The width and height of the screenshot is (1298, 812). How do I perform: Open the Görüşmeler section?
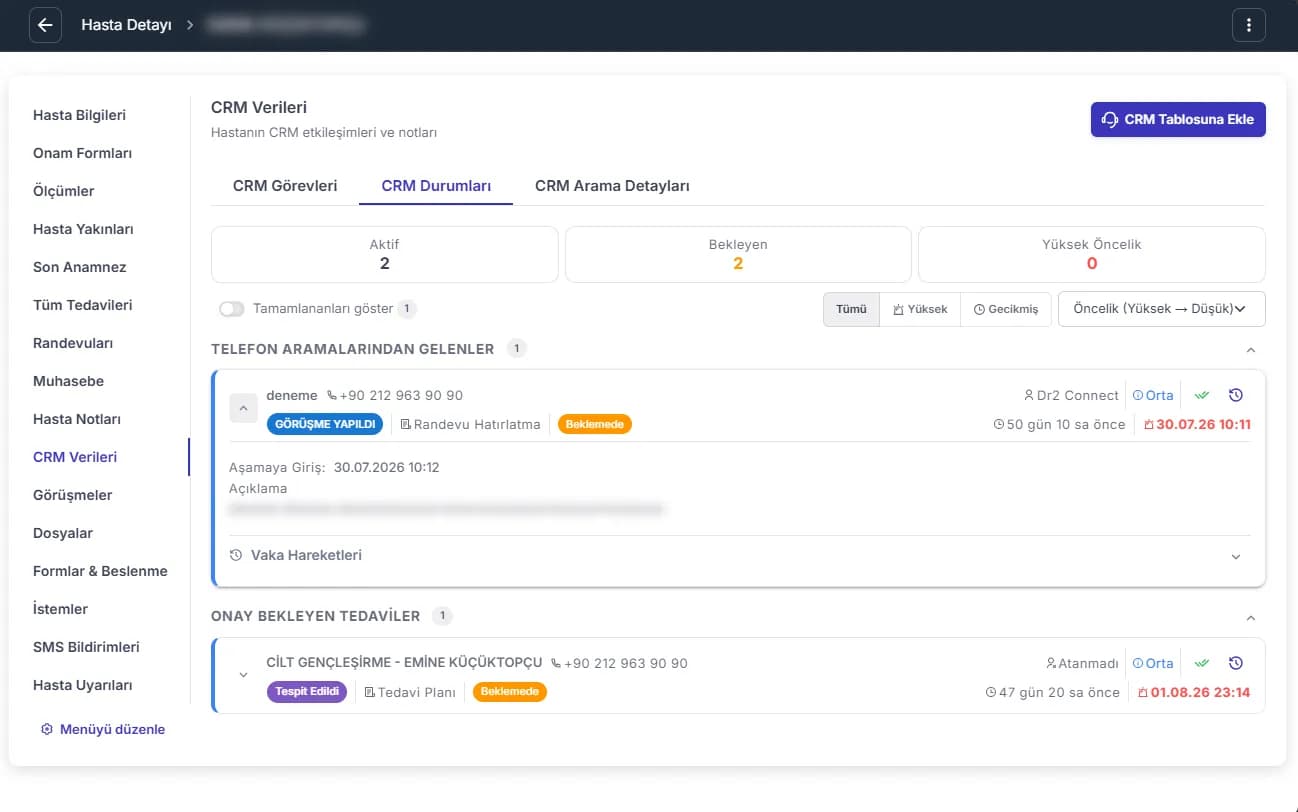73,495
